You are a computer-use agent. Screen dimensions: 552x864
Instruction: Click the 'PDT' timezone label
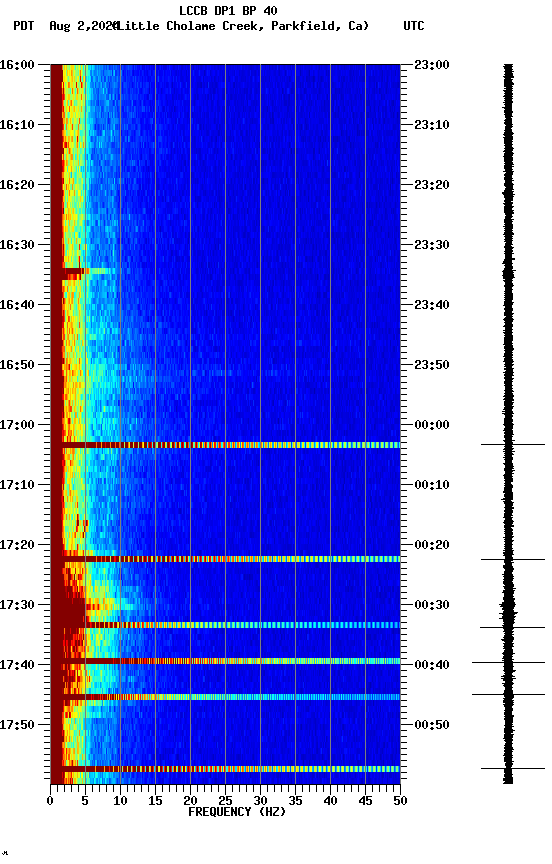coord(24,26)
